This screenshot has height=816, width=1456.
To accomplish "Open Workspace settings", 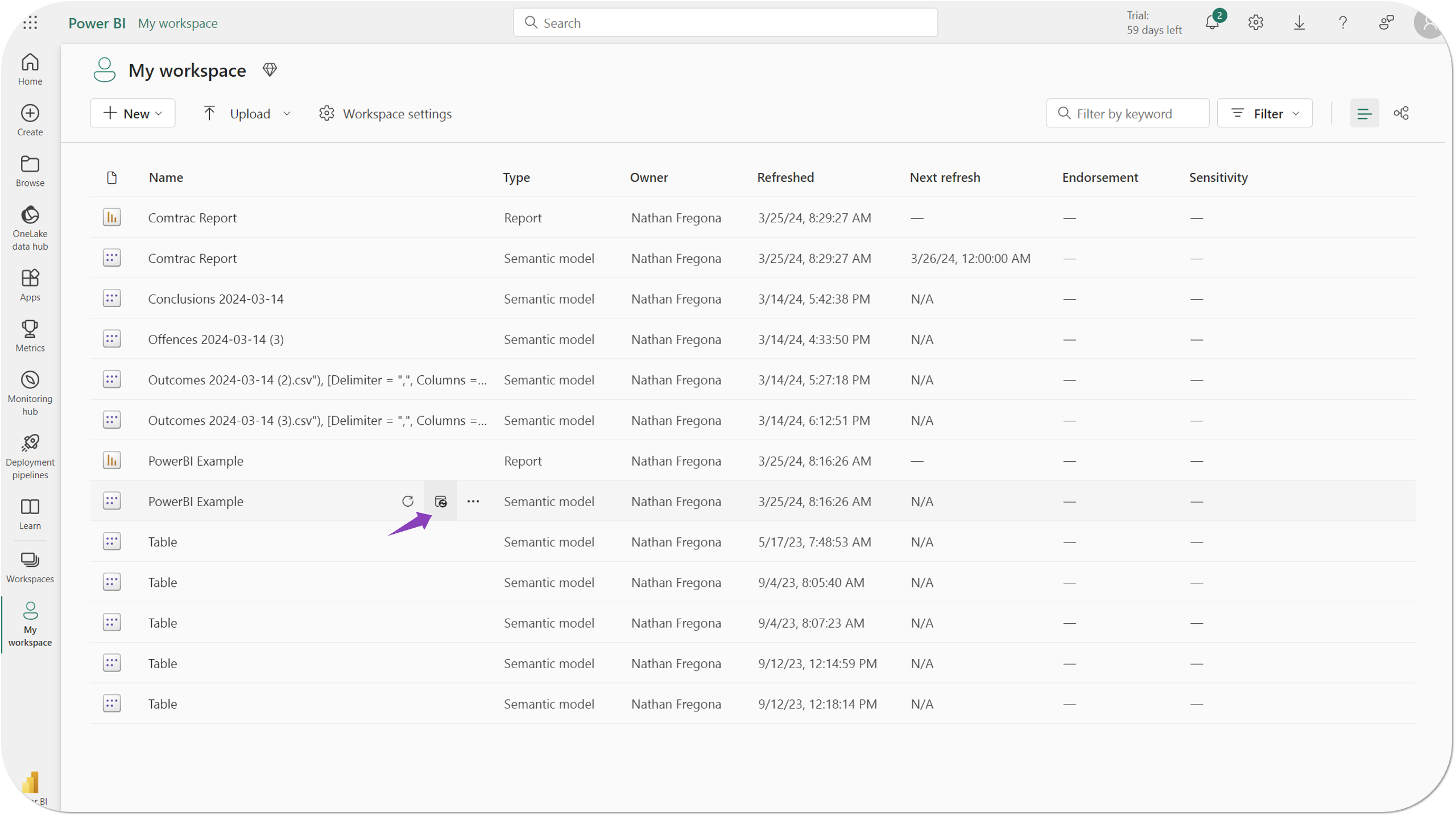I will click(386, 113).
